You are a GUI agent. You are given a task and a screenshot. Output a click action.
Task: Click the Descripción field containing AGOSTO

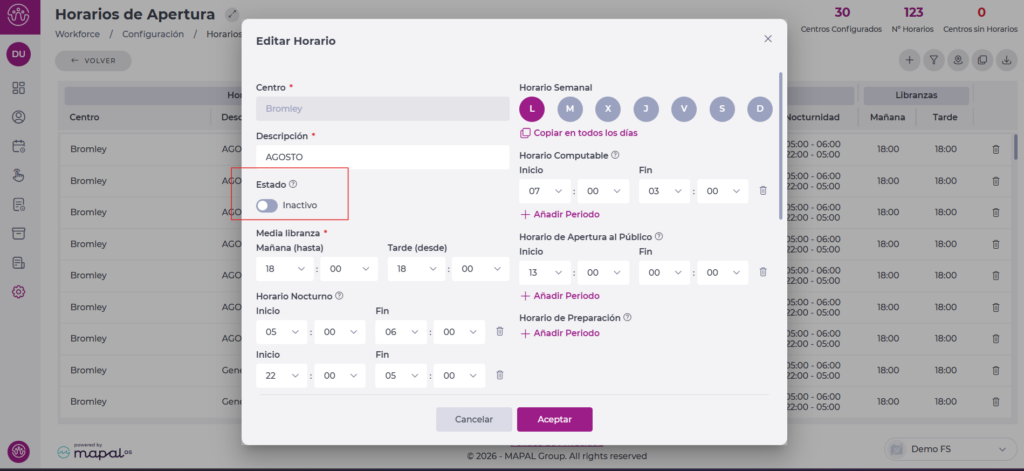pyautogui.click(x=382, y=157)
